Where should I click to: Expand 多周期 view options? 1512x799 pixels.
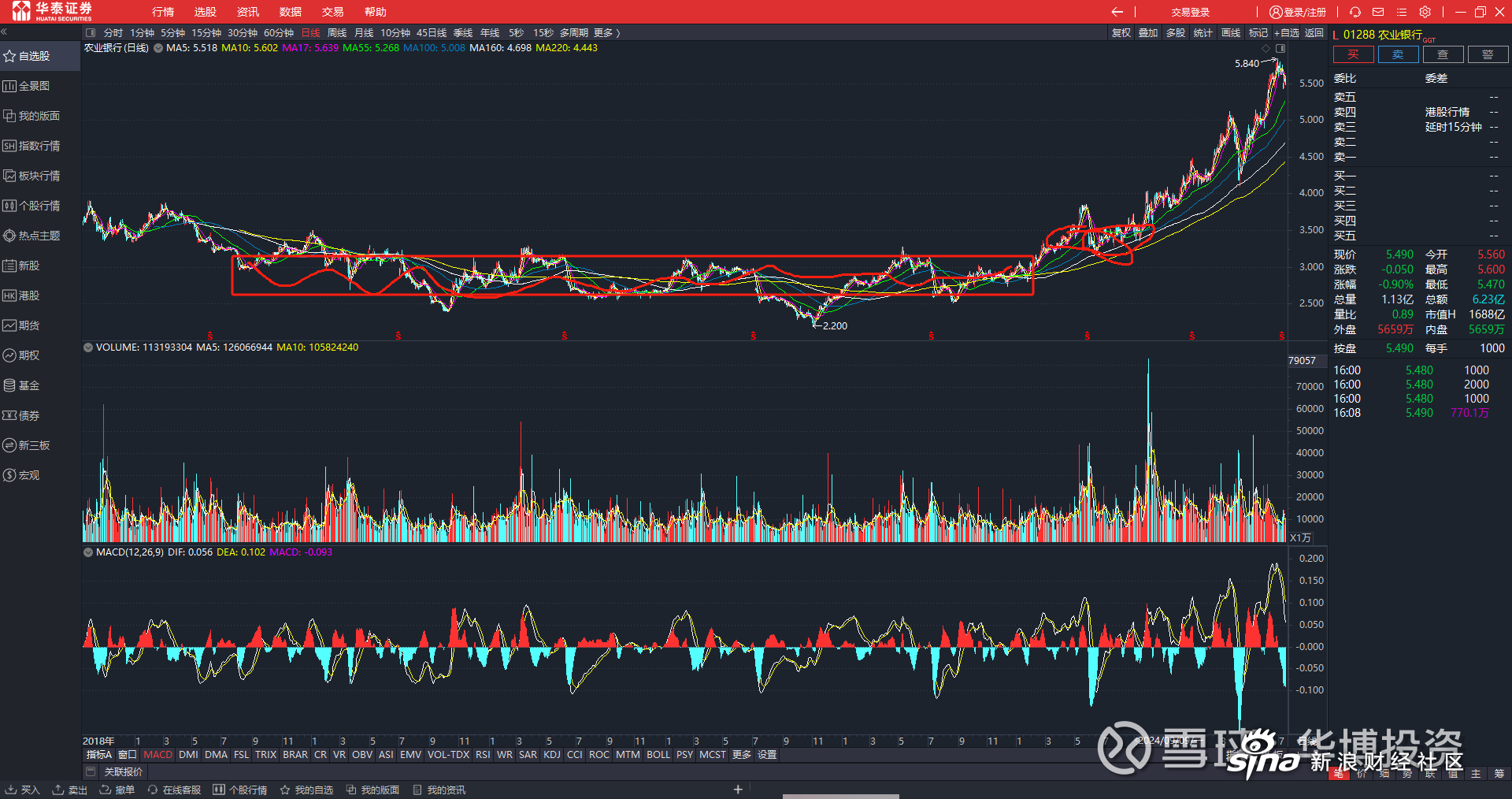pos(574,33)
